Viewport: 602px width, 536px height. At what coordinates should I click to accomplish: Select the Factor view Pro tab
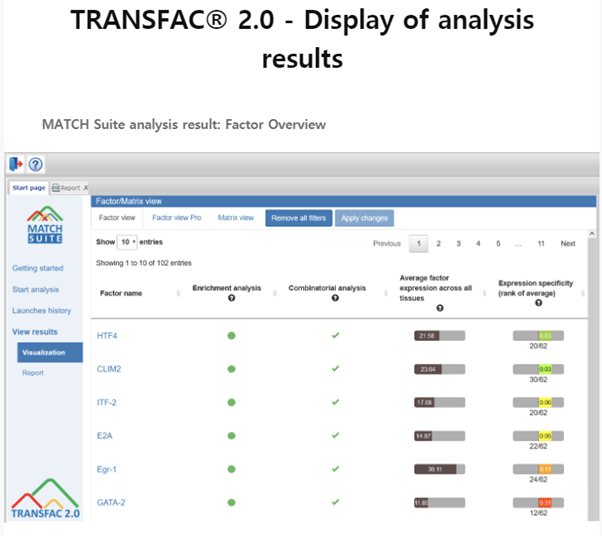[177, 218]
